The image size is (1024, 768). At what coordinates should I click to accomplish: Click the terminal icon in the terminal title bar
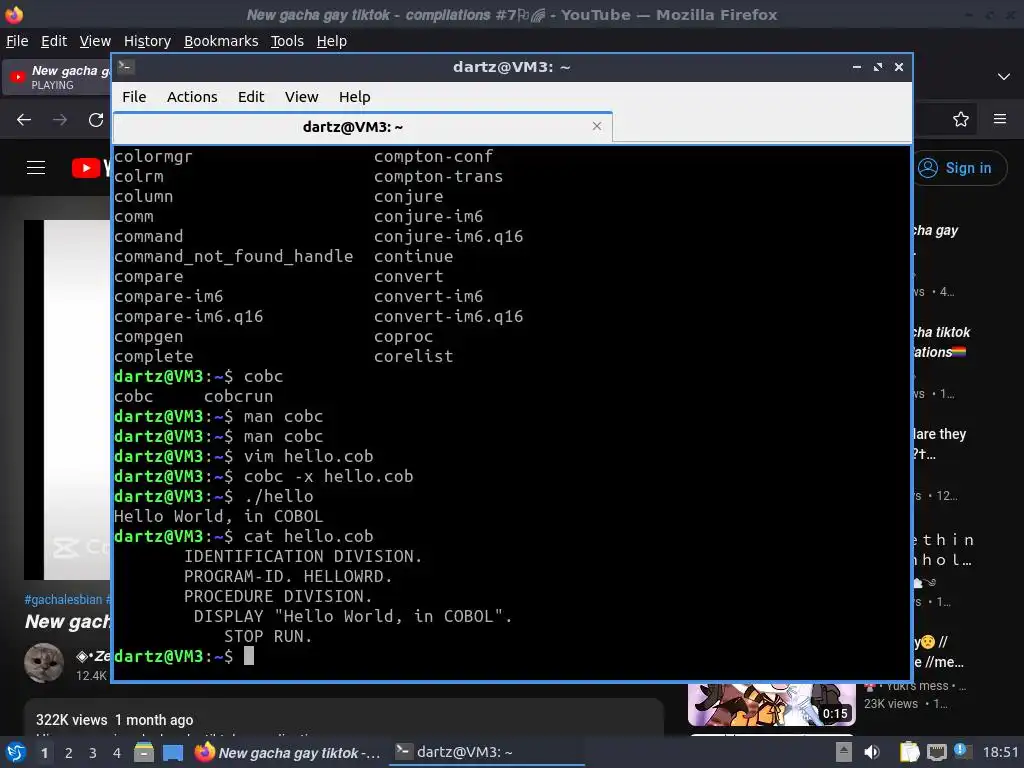(125, 67)
